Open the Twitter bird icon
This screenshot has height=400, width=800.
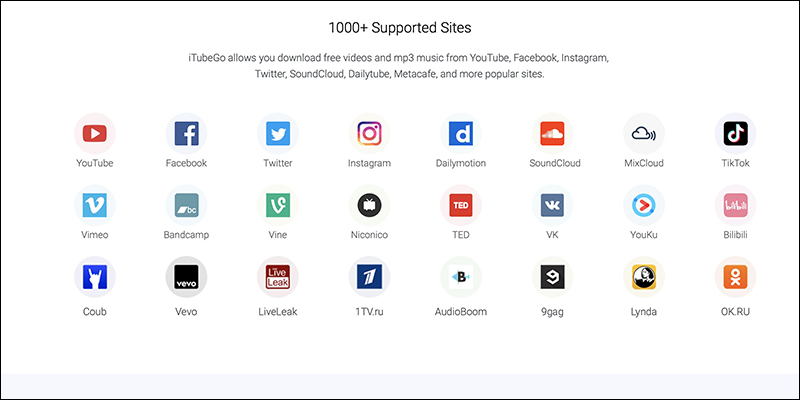coord(278,133)
